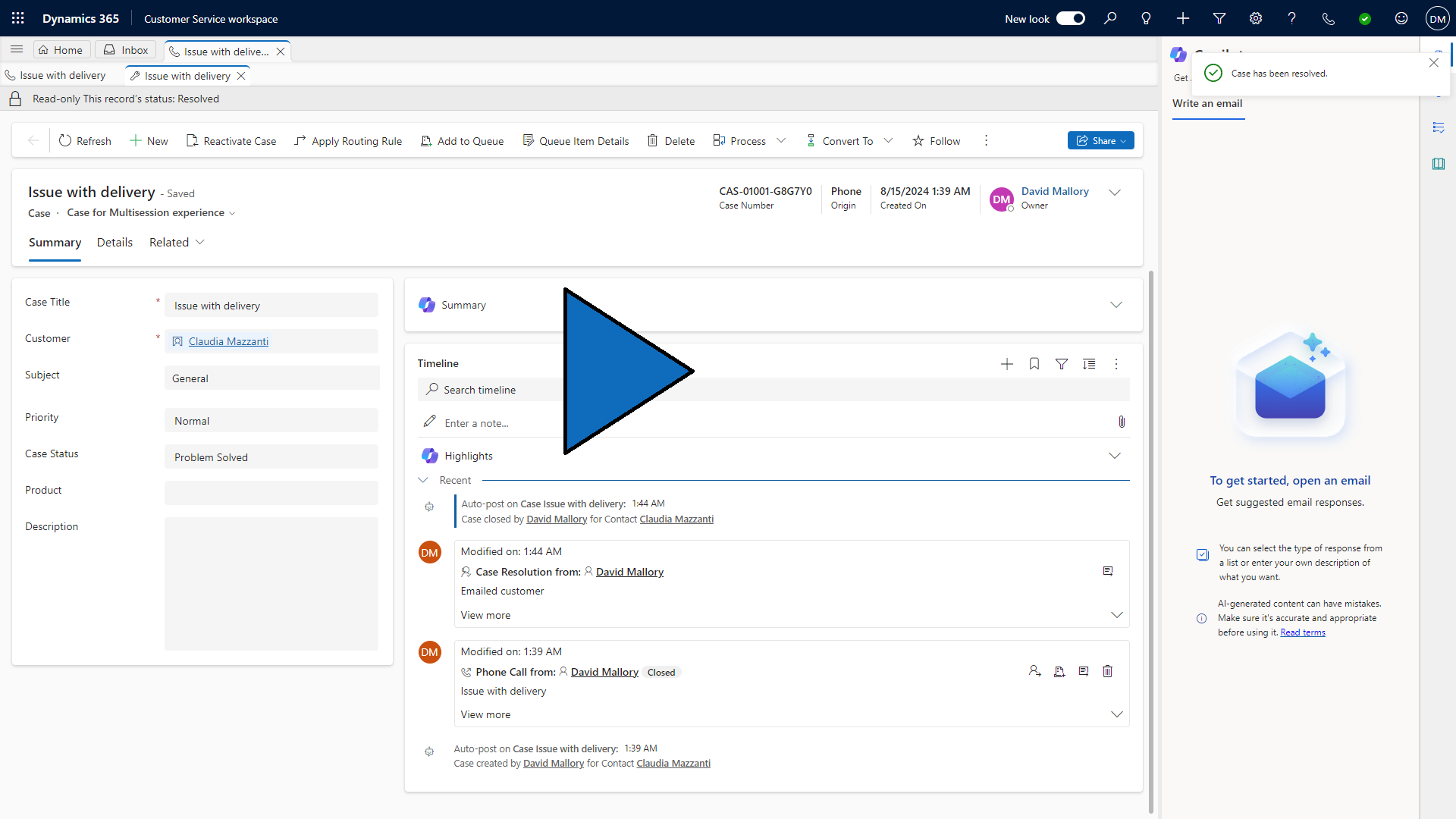The image size is (1456, 819).
Task: Click the group/list view icon in Timeline
Action: 1089,364
